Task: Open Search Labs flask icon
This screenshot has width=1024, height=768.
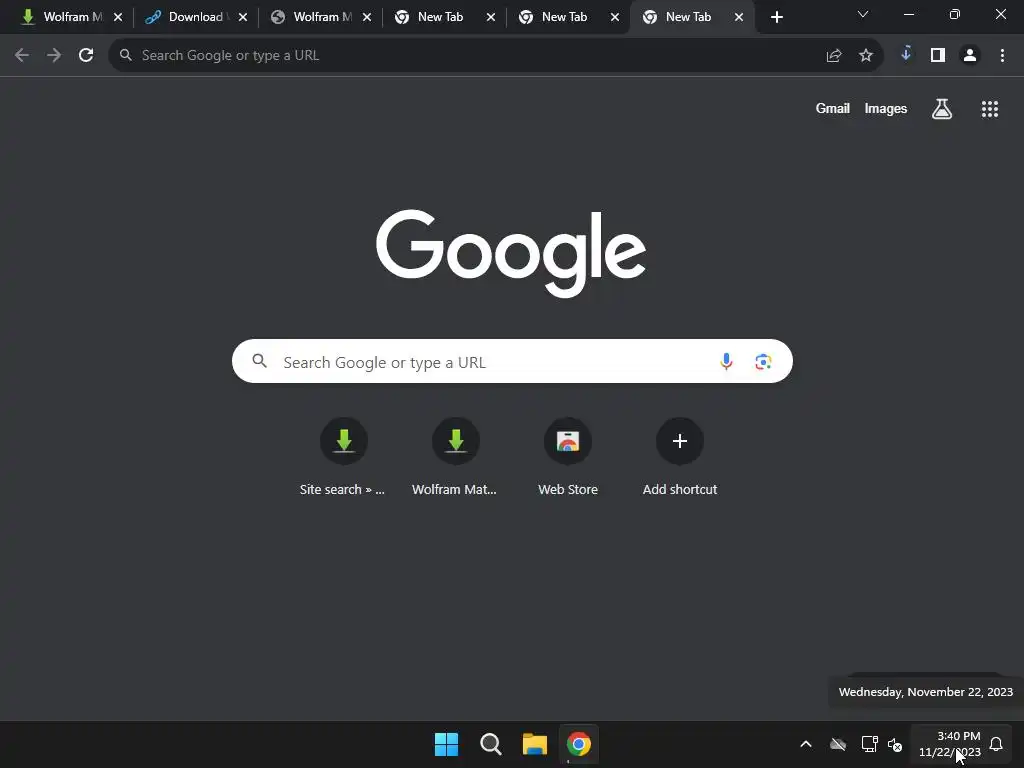Action: pyautogui.click(x=942, y=108)
